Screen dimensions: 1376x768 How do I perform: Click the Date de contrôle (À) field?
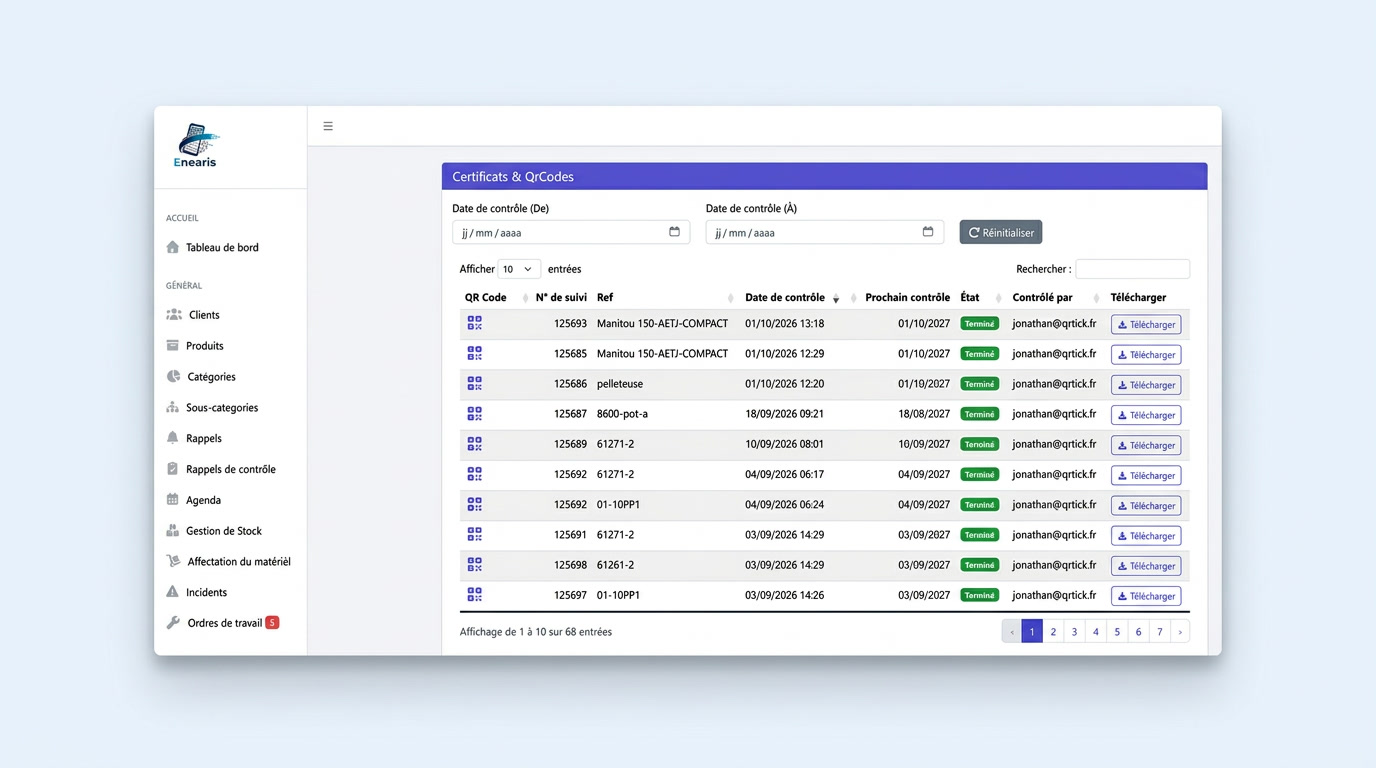(825, 232)
